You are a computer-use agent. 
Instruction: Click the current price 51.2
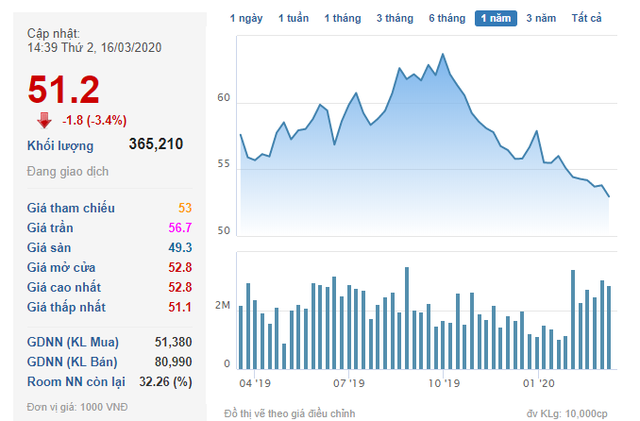pos(64,90)
